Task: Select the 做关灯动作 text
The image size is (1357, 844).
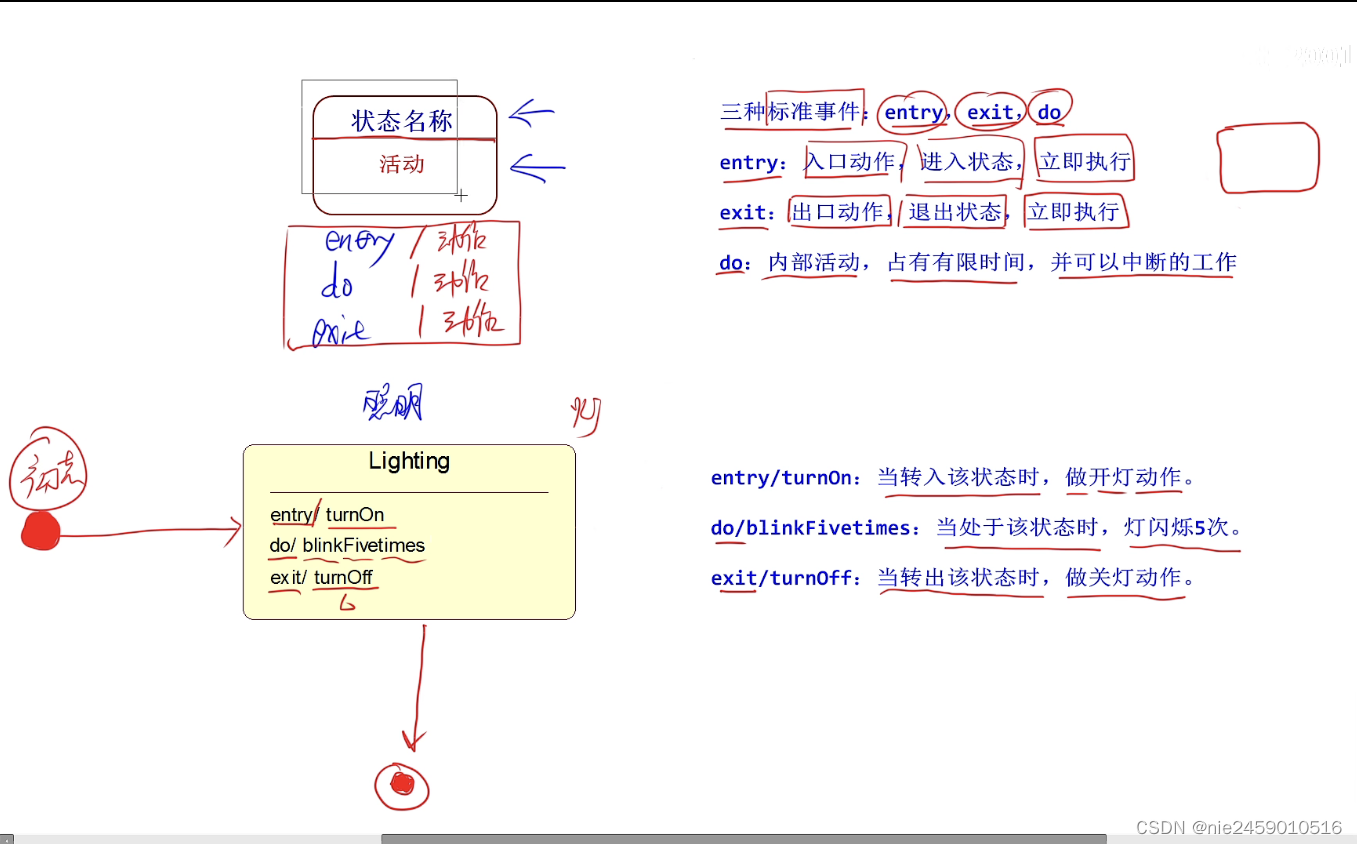Action: (x=1124, y=577)
